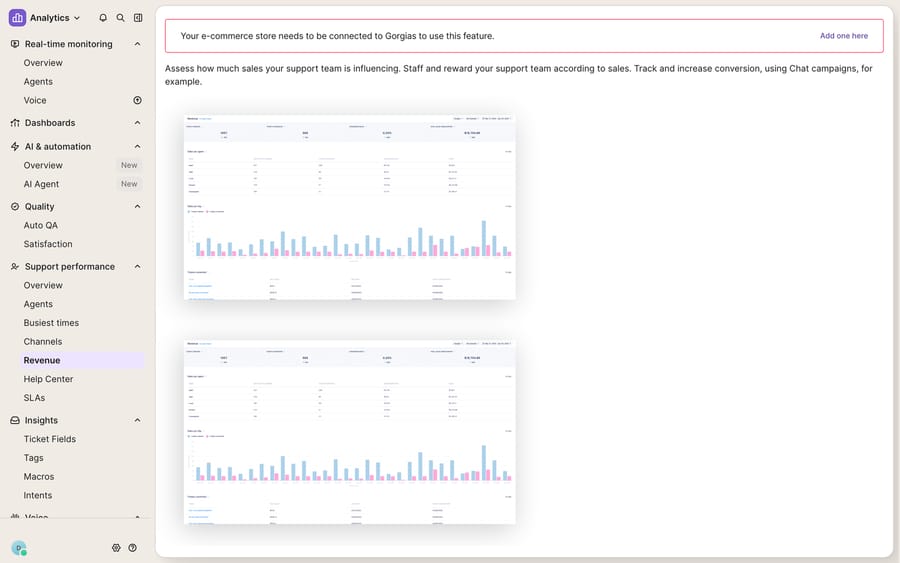Open the Macros insights page

39,477
